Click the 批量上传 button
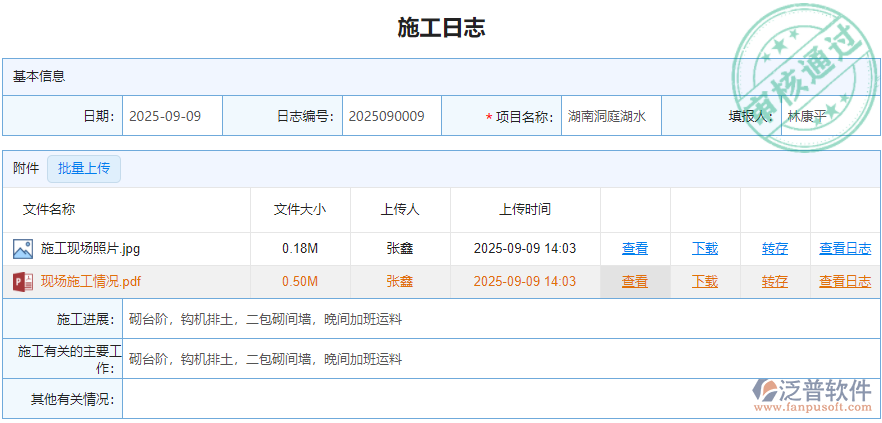882x423 pixels. (x=84, y=169)
